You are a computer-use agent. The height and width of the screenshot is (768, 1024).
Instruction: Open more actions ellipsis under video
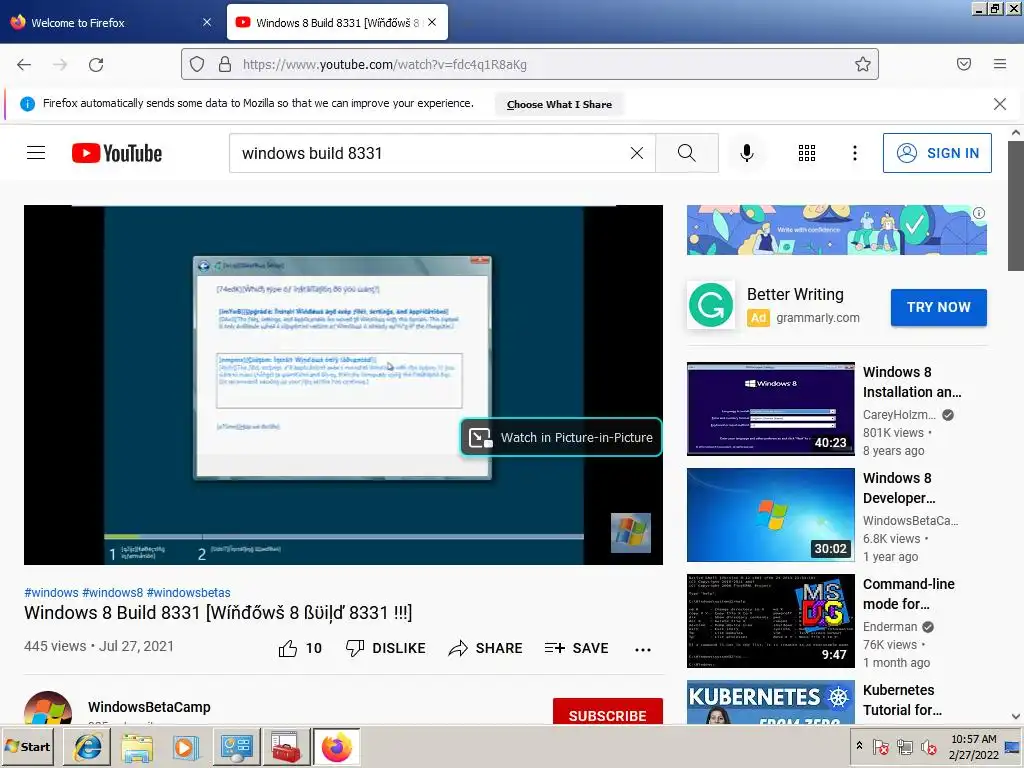pos(643,649)
